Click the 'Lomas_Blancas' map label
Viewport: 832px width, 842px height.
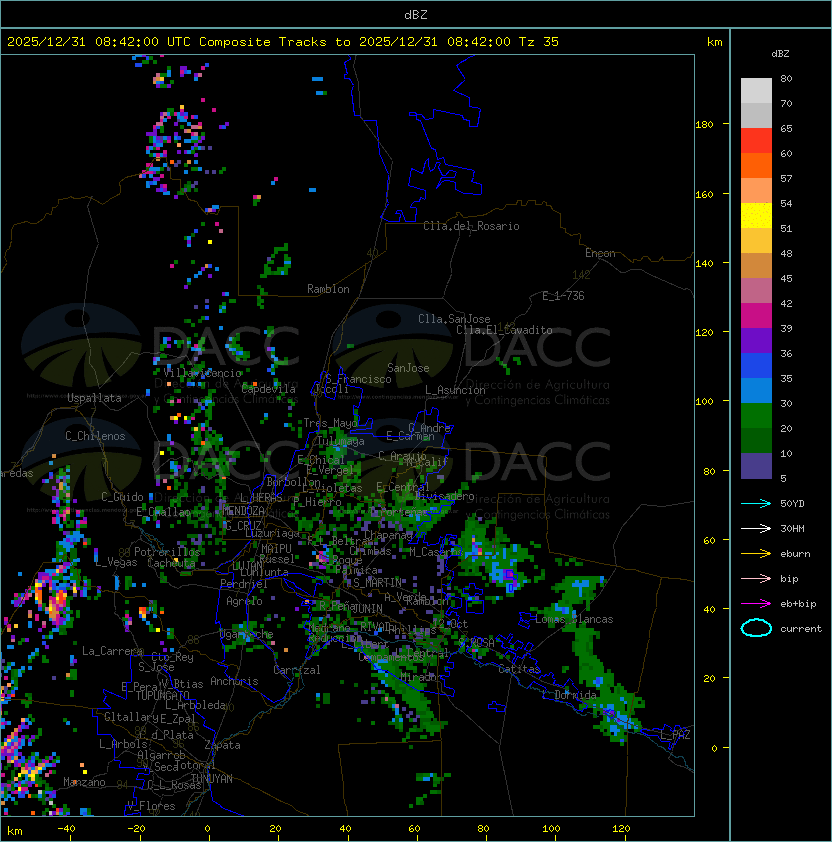click(574, 619)
